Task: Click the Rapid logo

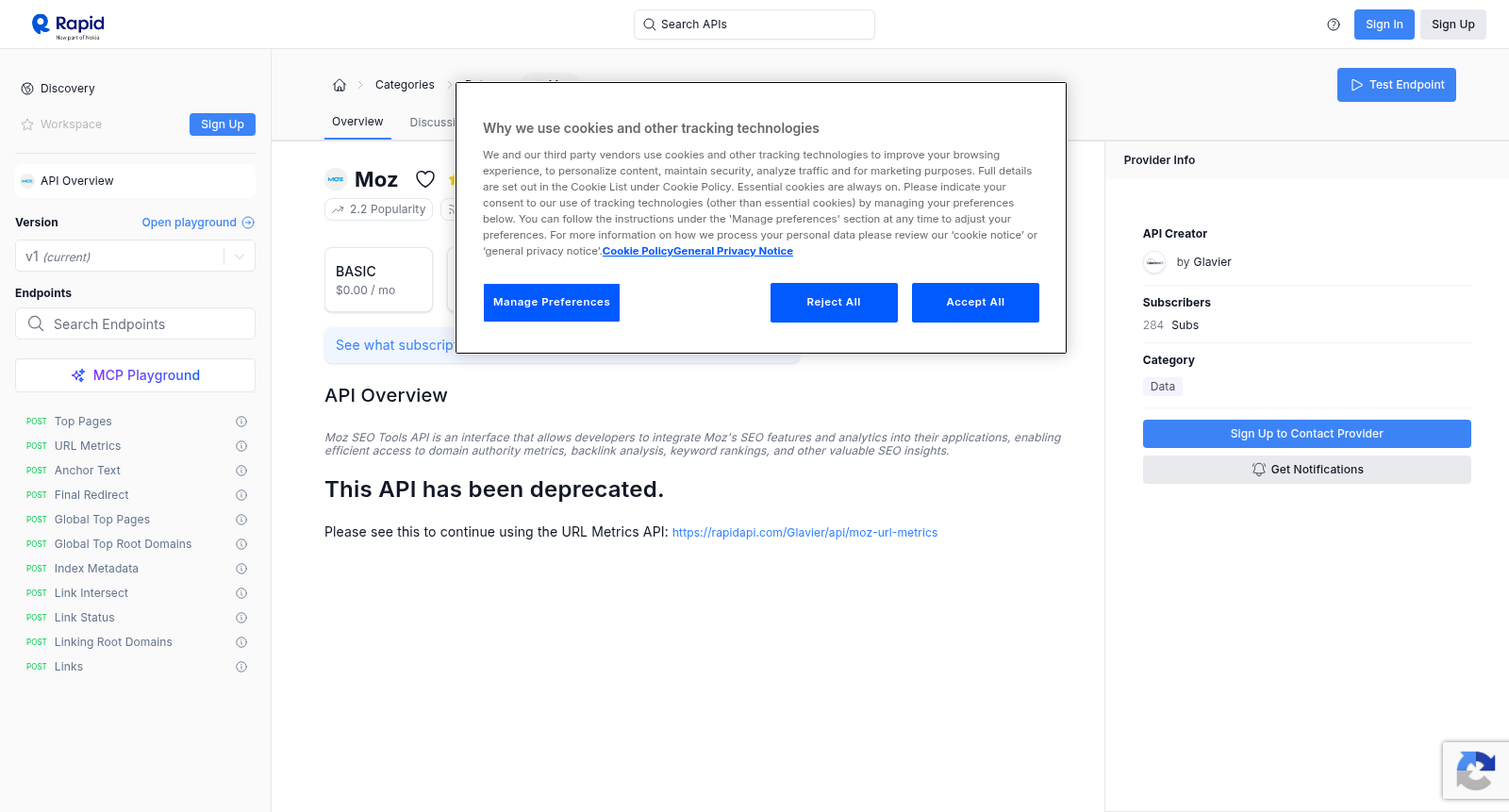Action: [68, 25]
